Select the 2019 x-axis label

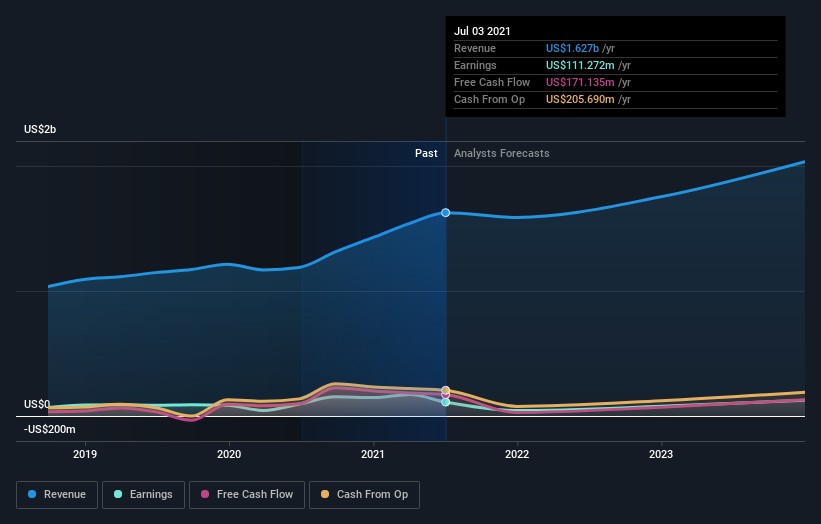(x=85, y=454)
